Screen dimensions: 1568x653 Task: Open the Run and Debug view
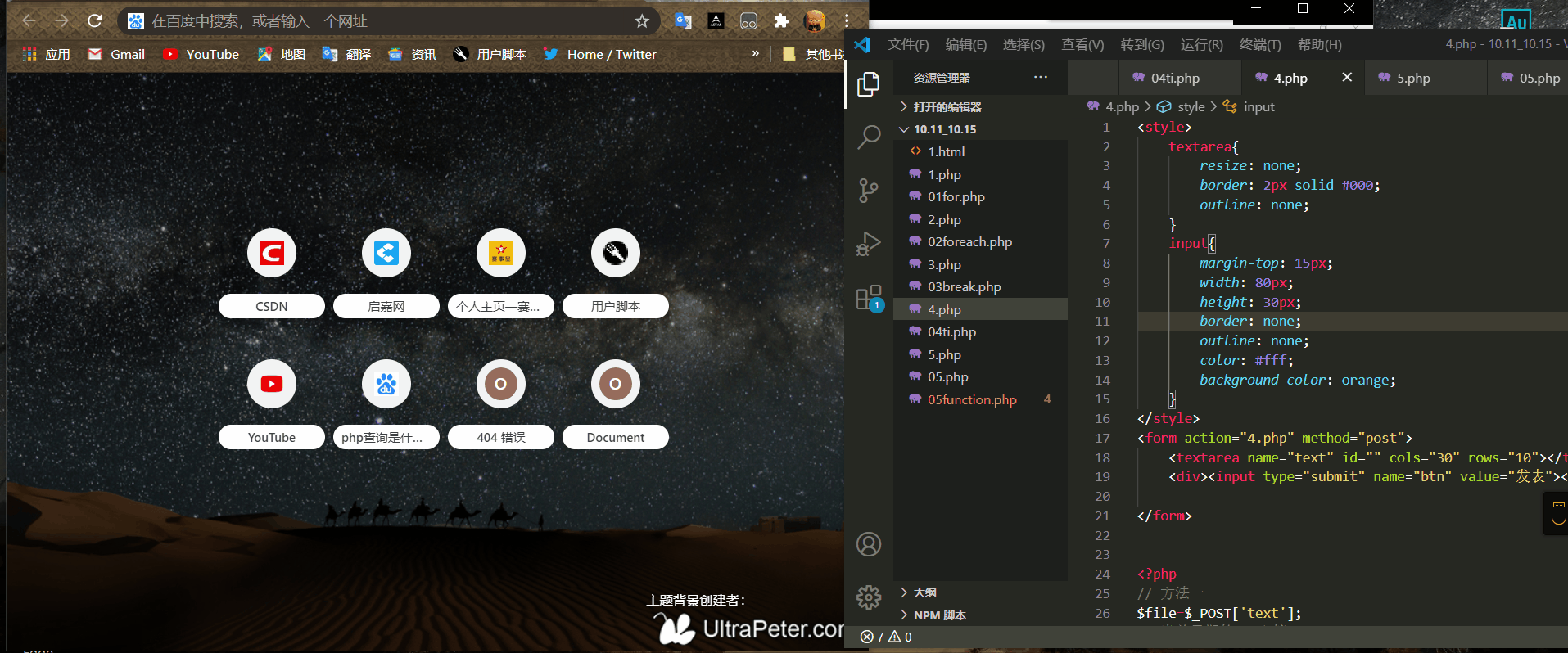click(868, 244)
